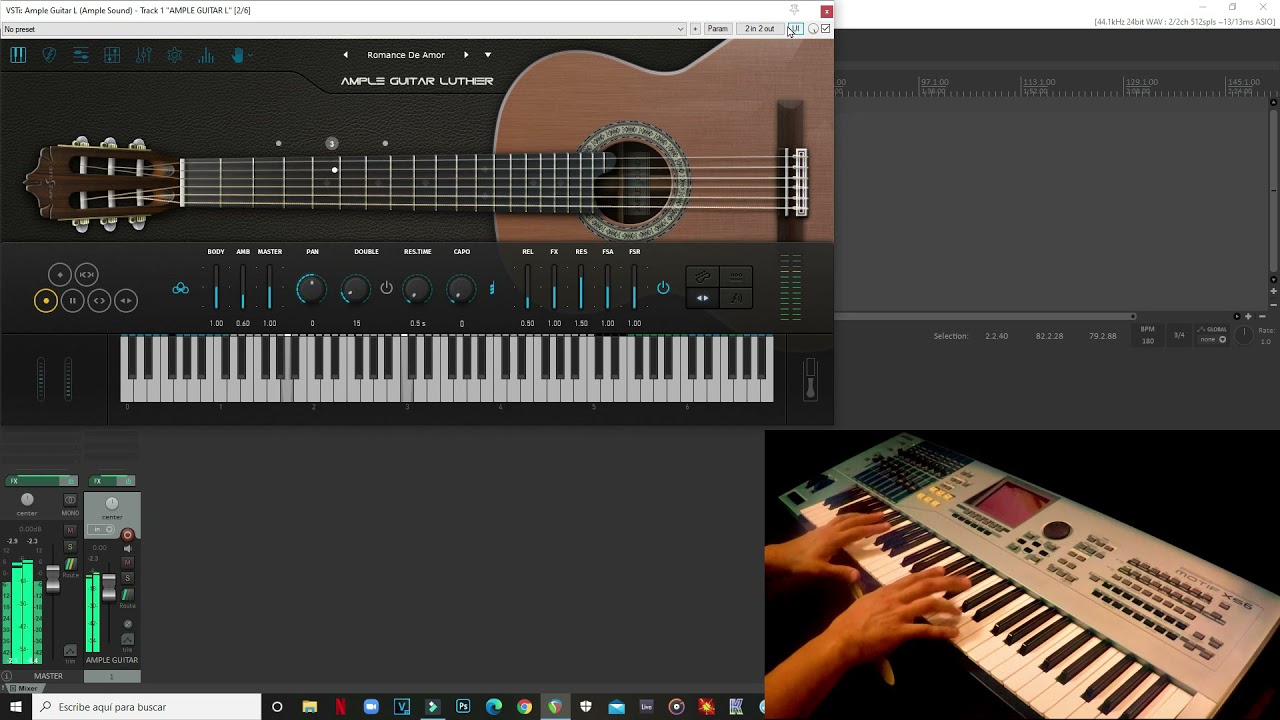Image resolution: width=1280 pixels, height=720 pixels.
Task: Click the Windows taskbar search box
Action: [147, 707]
